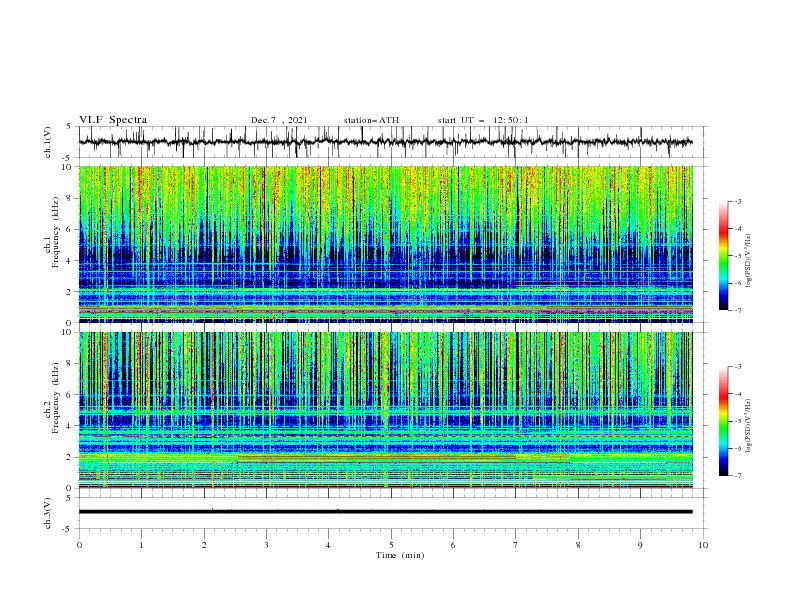Click the ch.2 'Frequency (kHz)' axis label
The height and width of the screenshot is (612, 792).
(55, 397)
